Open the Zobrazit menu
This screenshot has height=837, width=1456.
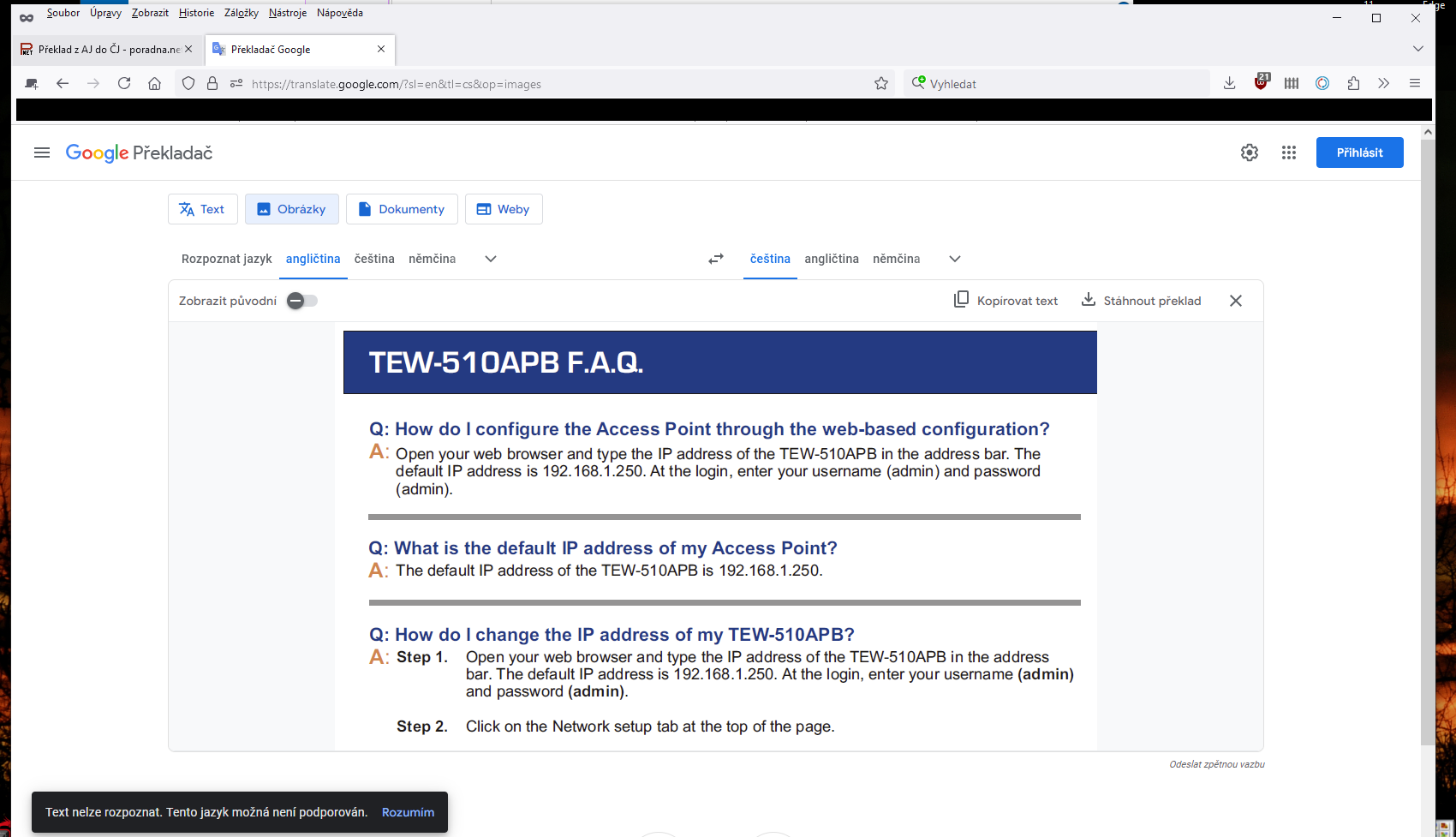tap(150, 13)
